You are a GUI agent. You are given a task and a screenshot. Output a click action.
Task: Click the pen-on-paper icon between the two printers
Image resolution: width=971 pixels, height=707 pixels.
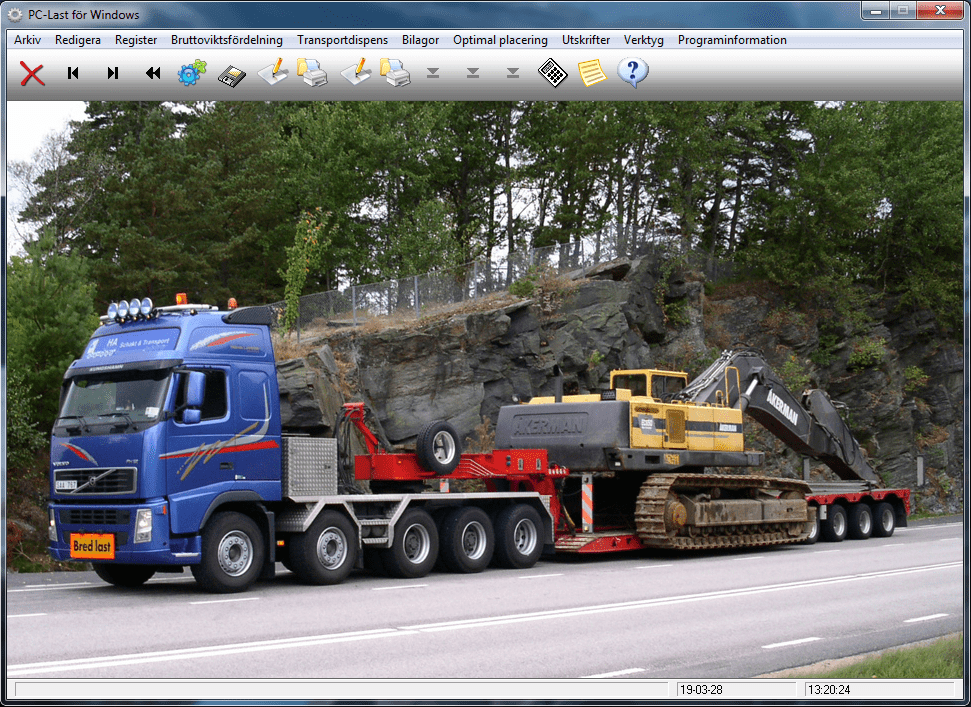(x=356, y=72)
